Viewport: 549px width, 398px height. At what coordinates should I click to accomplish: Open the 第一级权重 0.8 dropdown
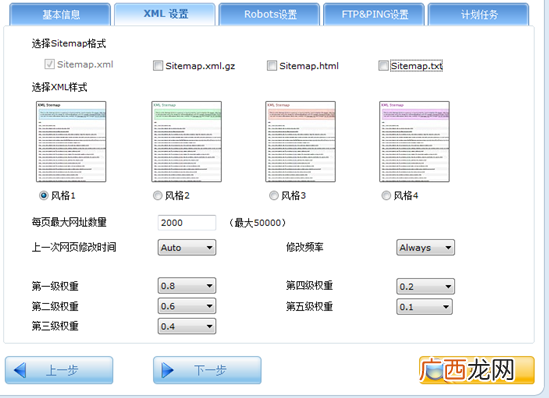click(187, 286)
